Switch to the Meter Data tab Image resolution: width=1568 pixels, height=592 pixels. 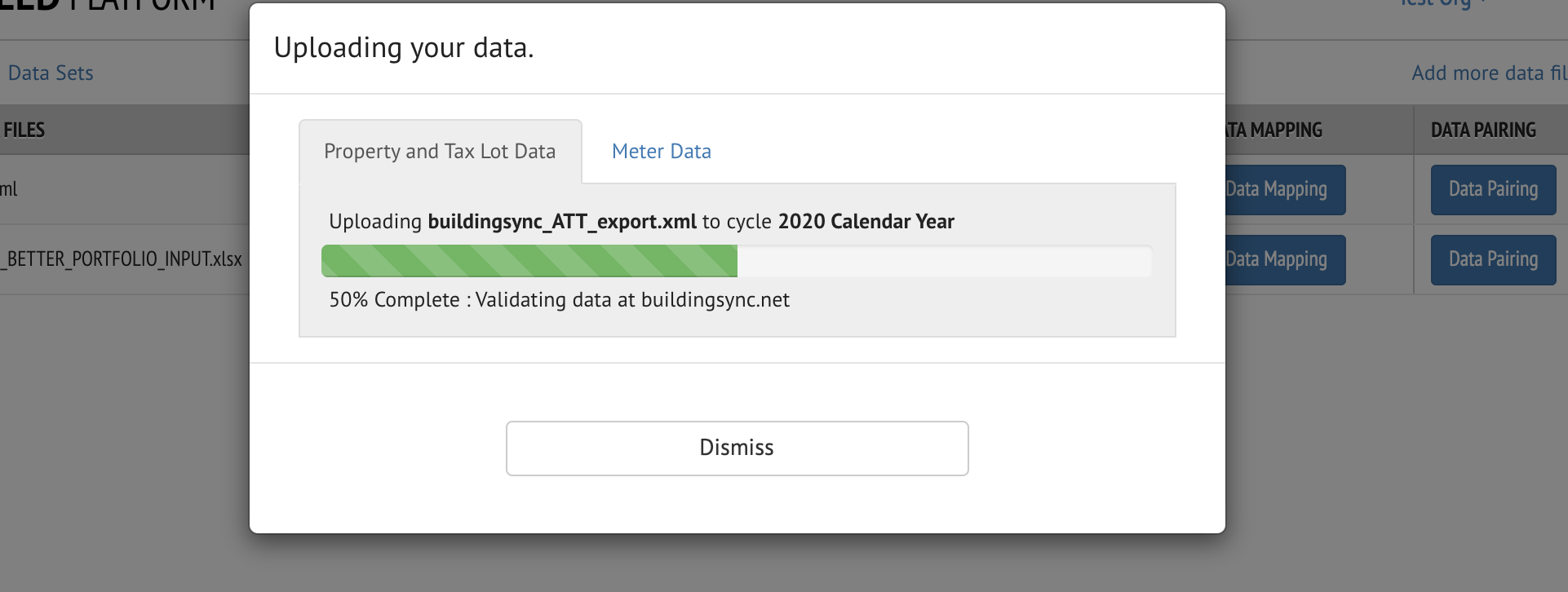click(x=661, y=151)
